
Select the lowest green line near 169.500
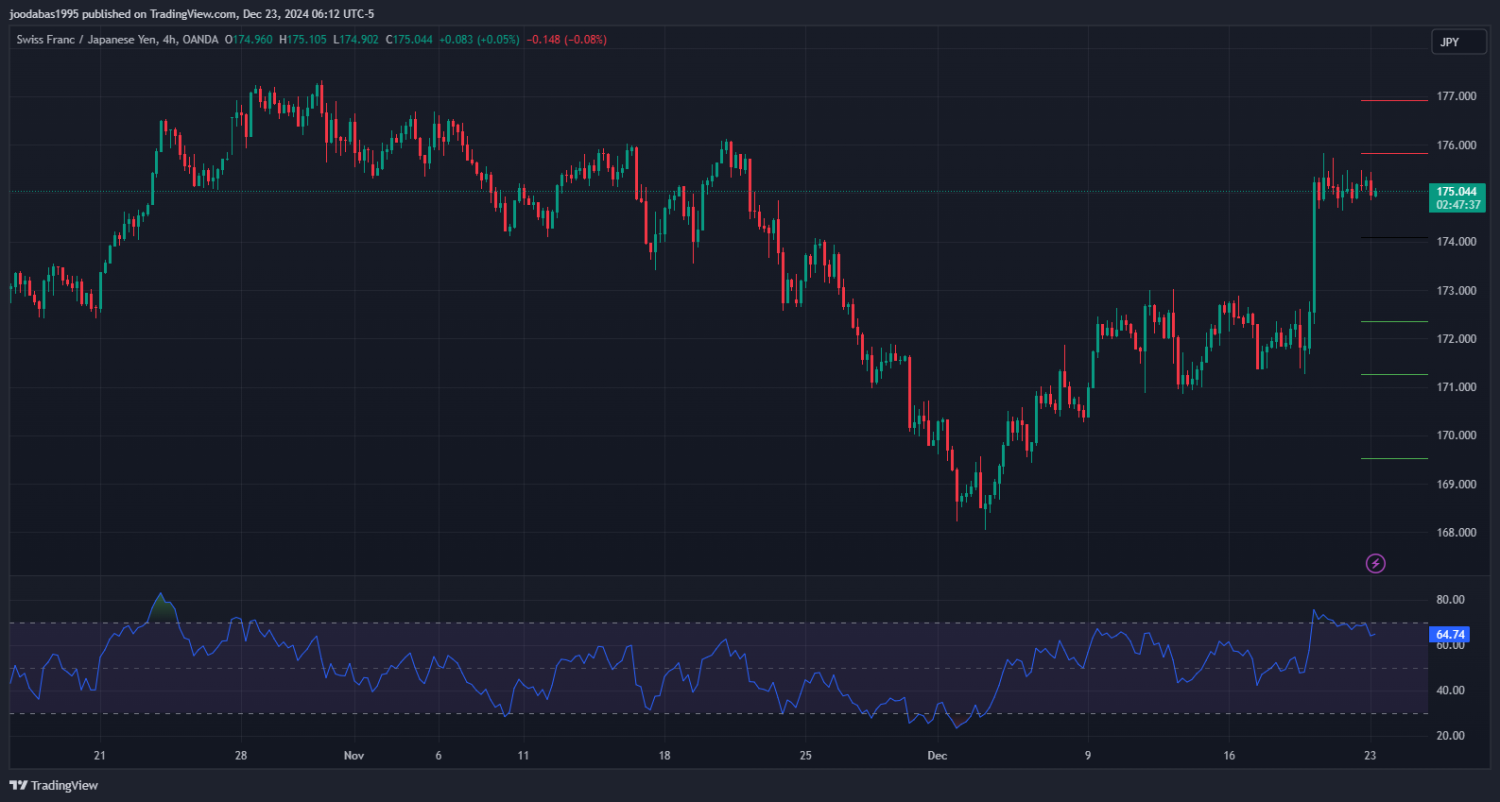[1394, 459]
